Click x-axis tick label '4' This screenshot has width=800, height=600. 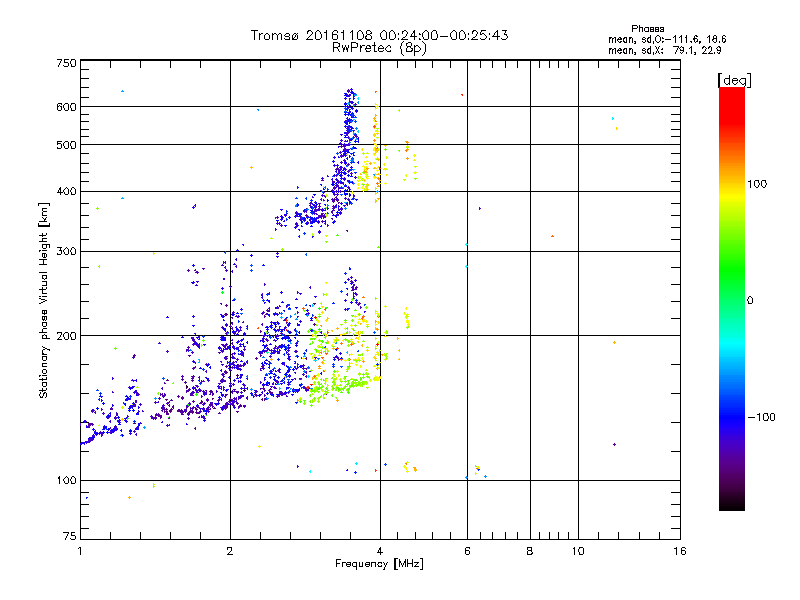380,551
